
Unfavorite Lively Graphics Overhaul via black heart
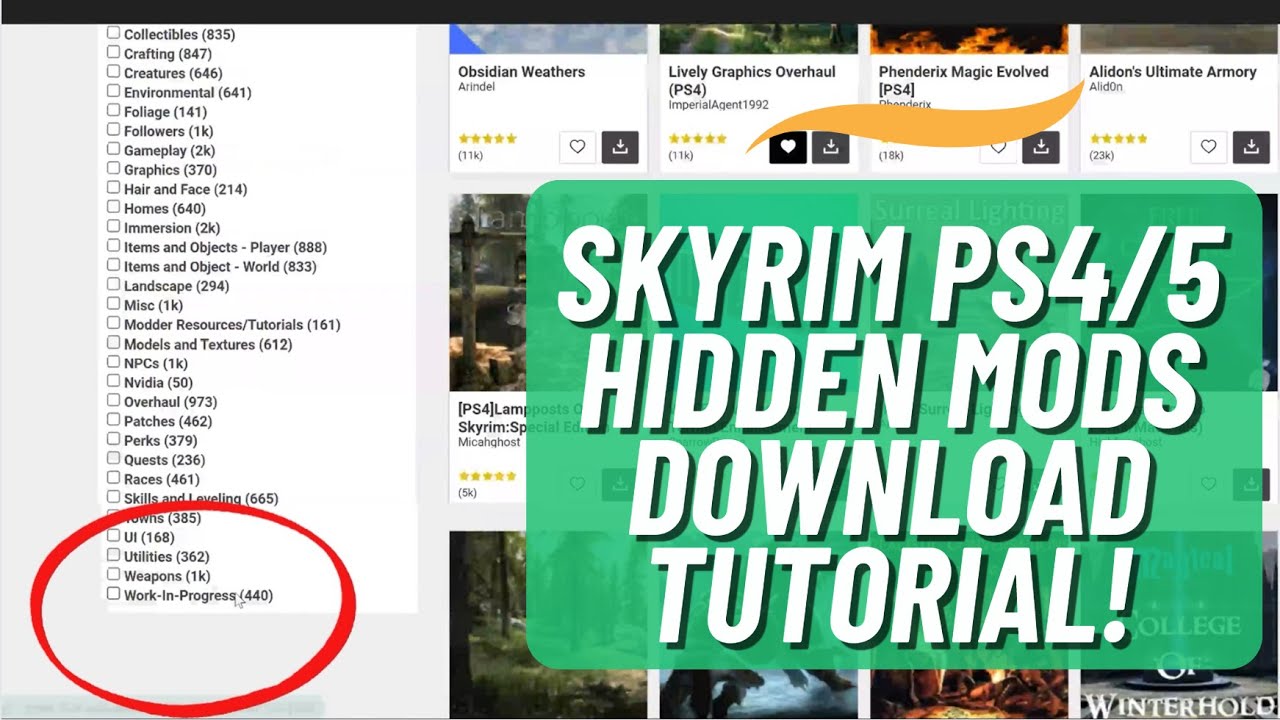(x=788, y=147)
